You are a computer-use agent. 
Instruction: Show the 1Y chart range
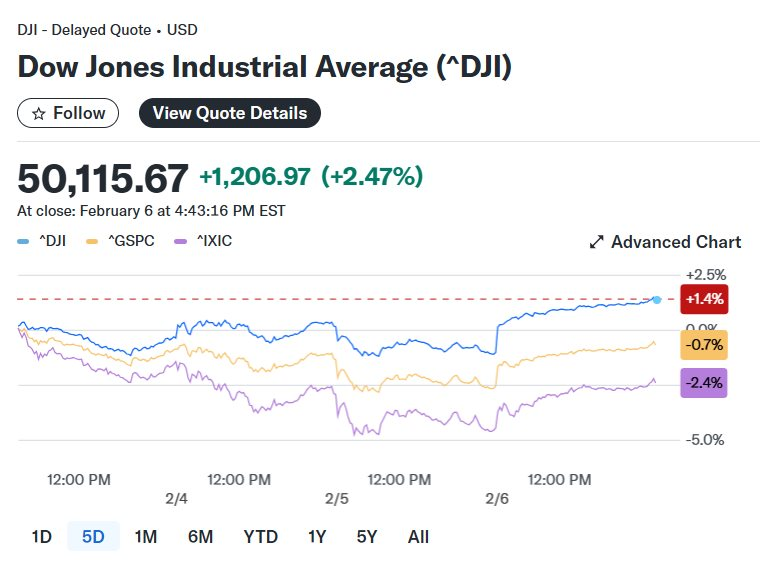point(317,537)
